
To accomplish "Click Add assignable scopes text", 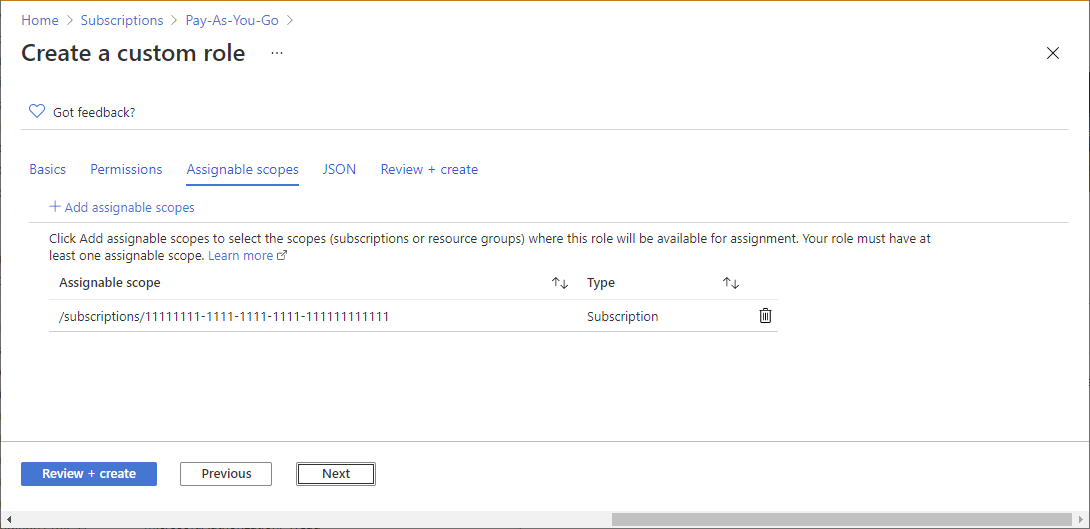I will click(x=129, y=207).
